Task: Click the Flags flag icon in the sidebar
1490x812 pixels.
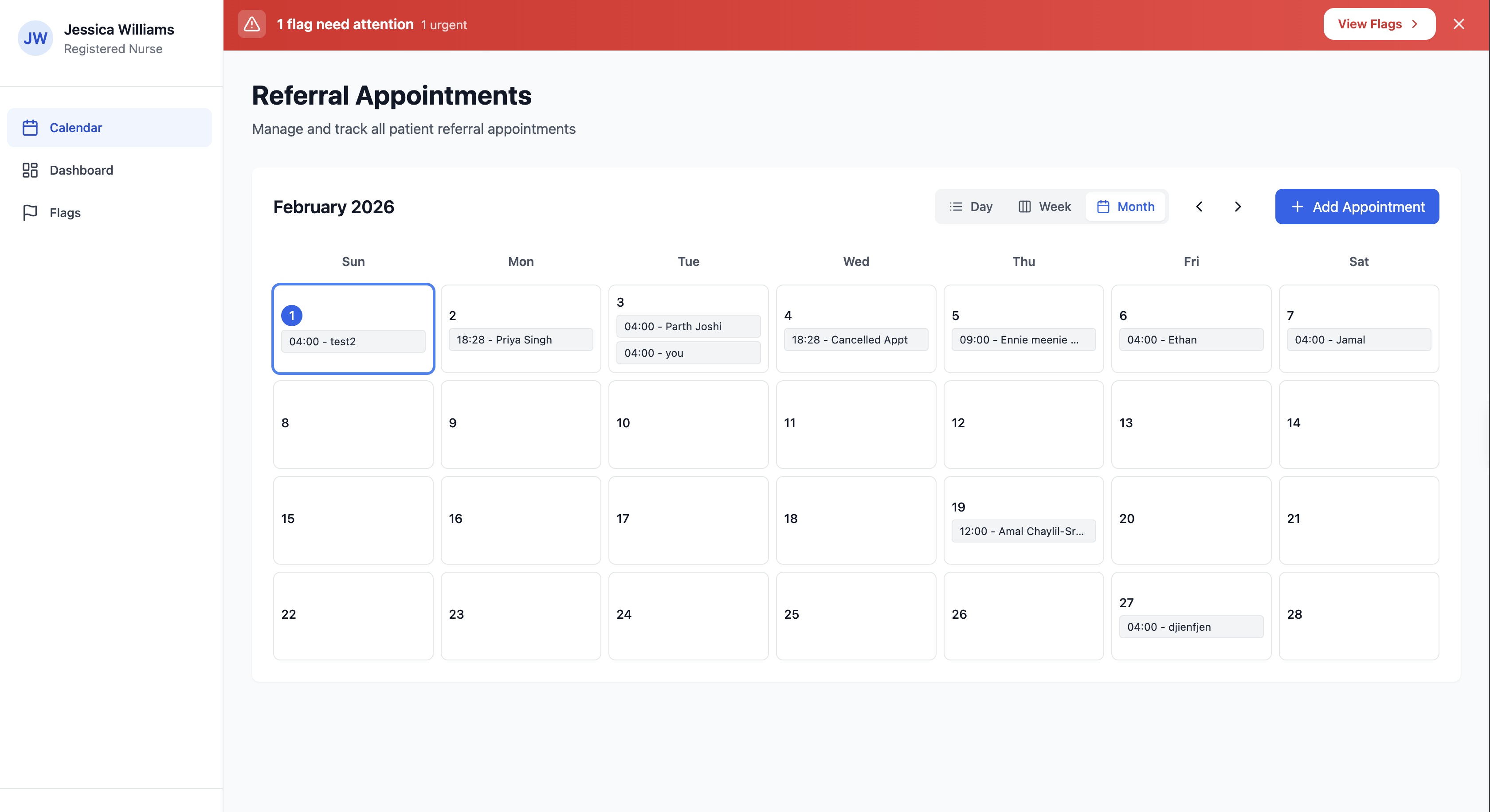Action: pyautogui.click(x=30, y=213)
